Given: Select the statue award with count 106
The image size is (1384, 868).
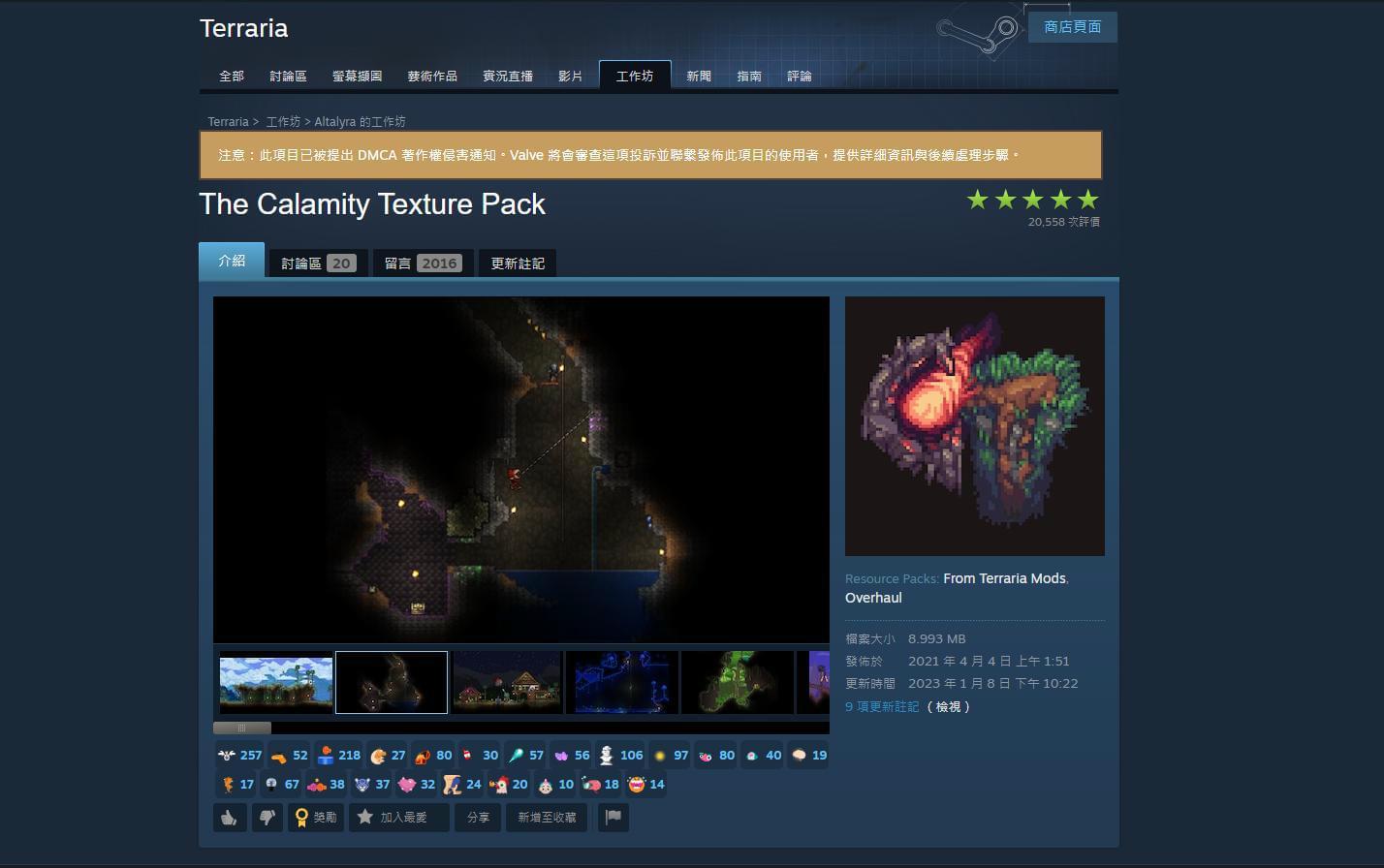Looking at the screenshot, I should point(620,756).
